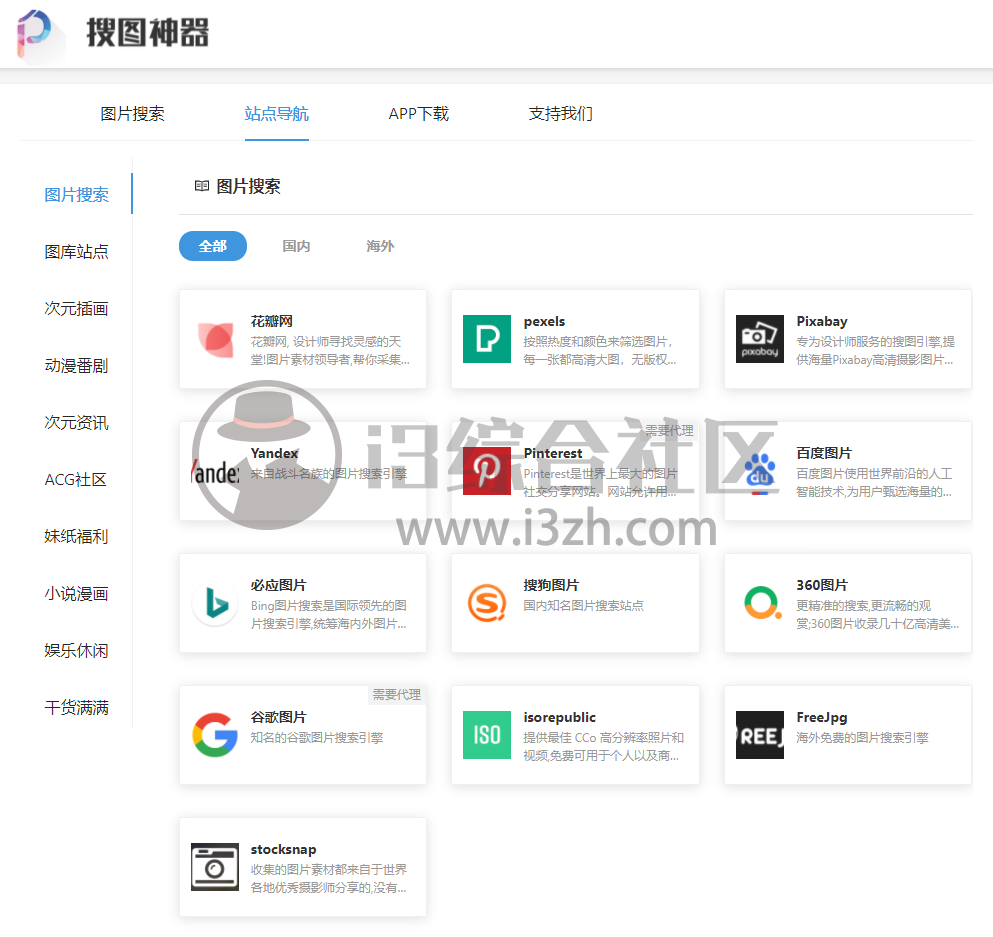Click 海外免费的图片搜索引擎 description text
This screenshot has width=993, height=937.
pos(863,738)
